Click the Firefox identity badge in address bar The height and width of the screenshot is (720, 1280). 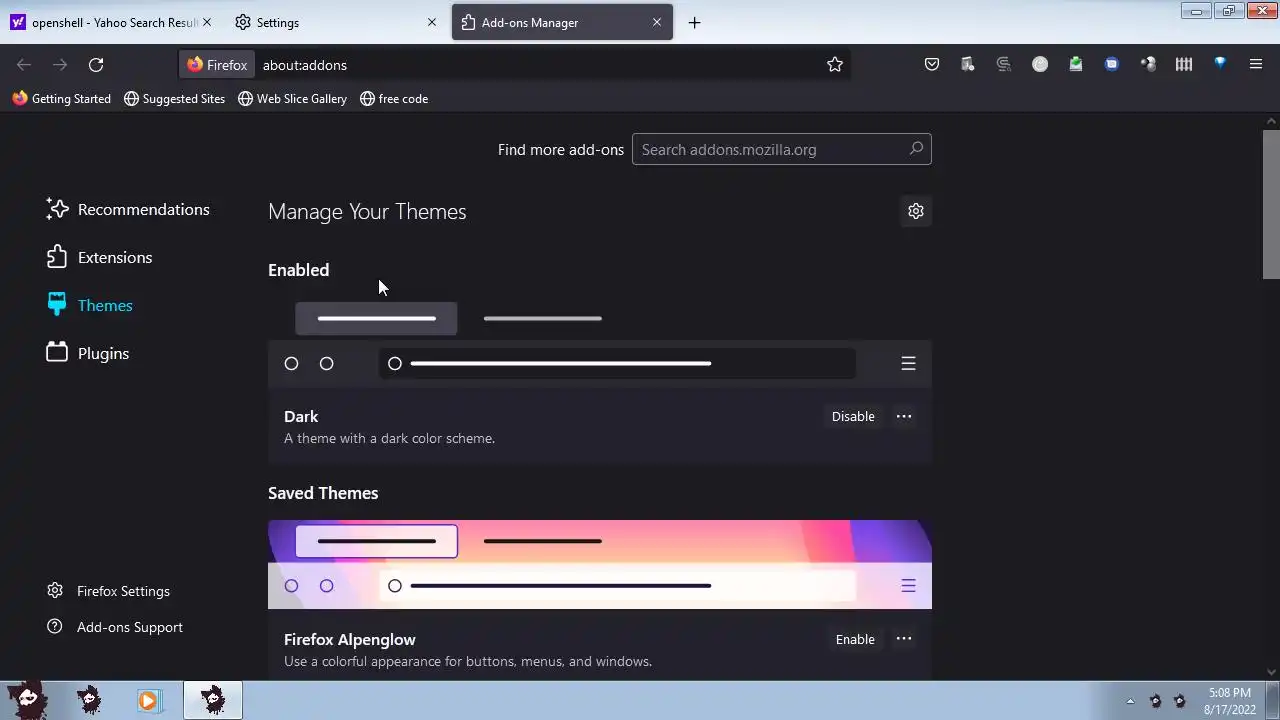(217, 65)
